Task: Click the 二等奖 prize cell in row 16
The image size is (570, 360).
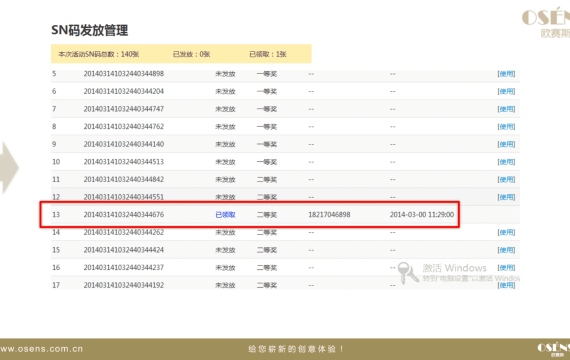Action: coord(267,268)
